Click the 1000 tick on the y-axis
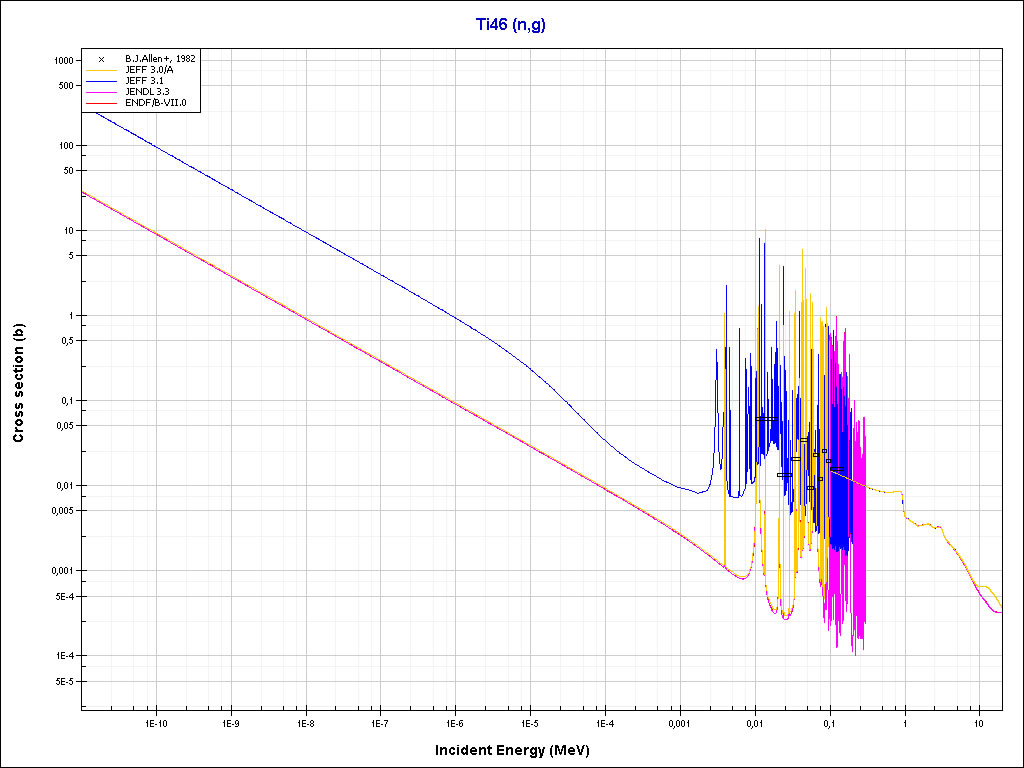Image resolution: width=1024 pixels, height=768 pixels. [x=62, y=61]
